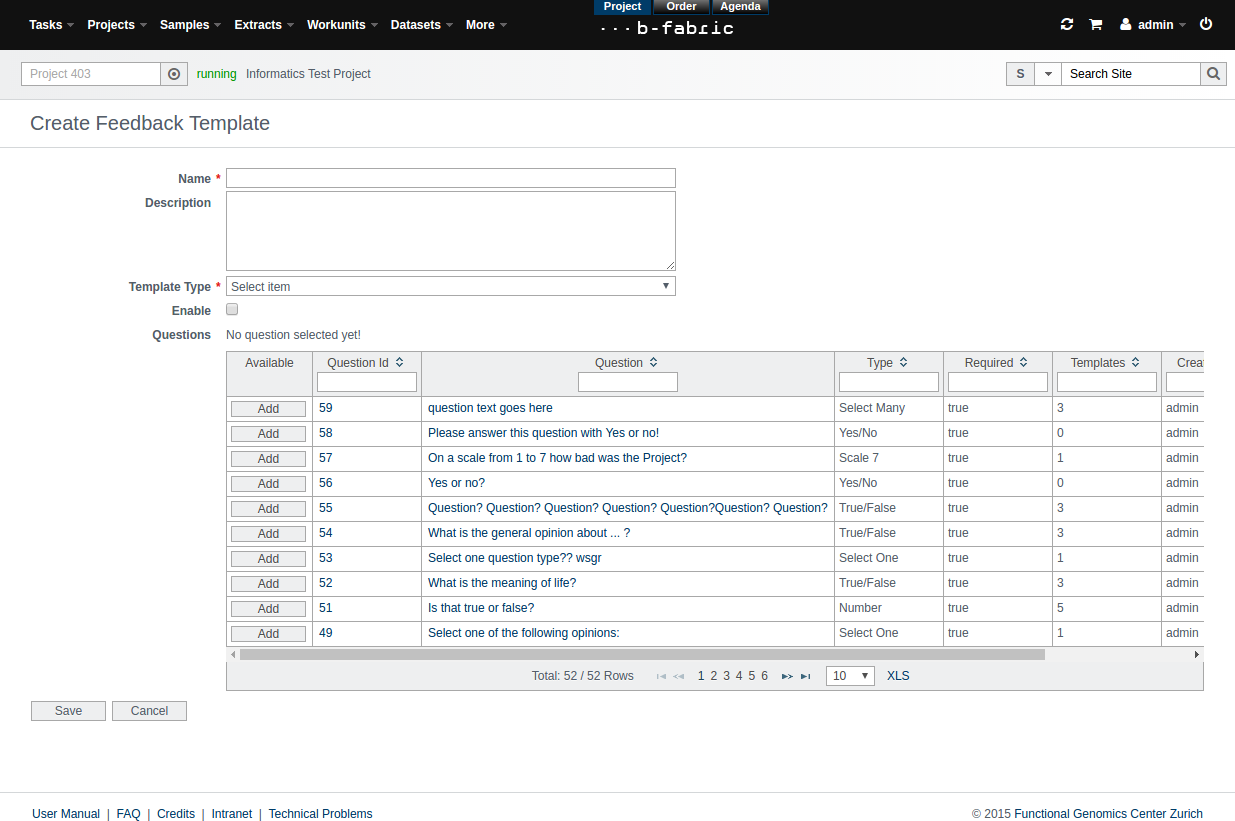Click the power logout icon
The height and width of the screenshot is (821, 1235).
point(1206,24)
